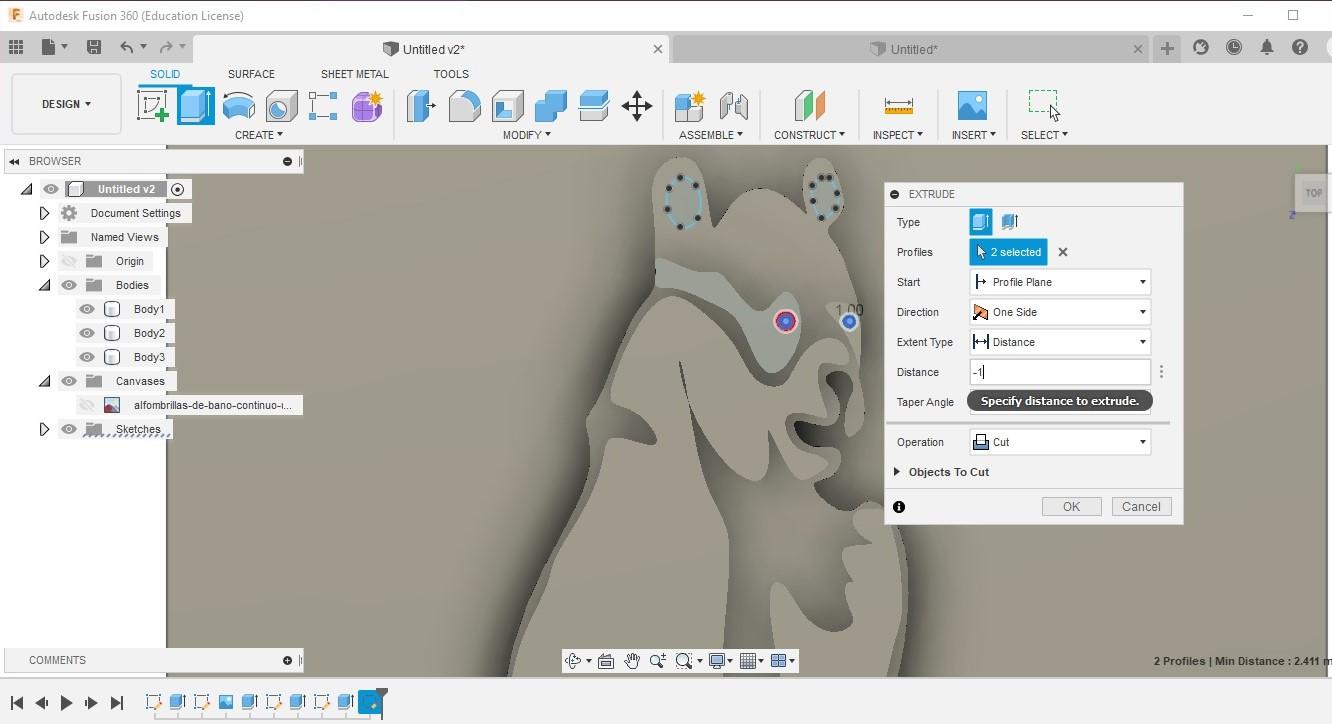
Task: Expand the Objects To Cut section
Action: (x=897, y=472)
